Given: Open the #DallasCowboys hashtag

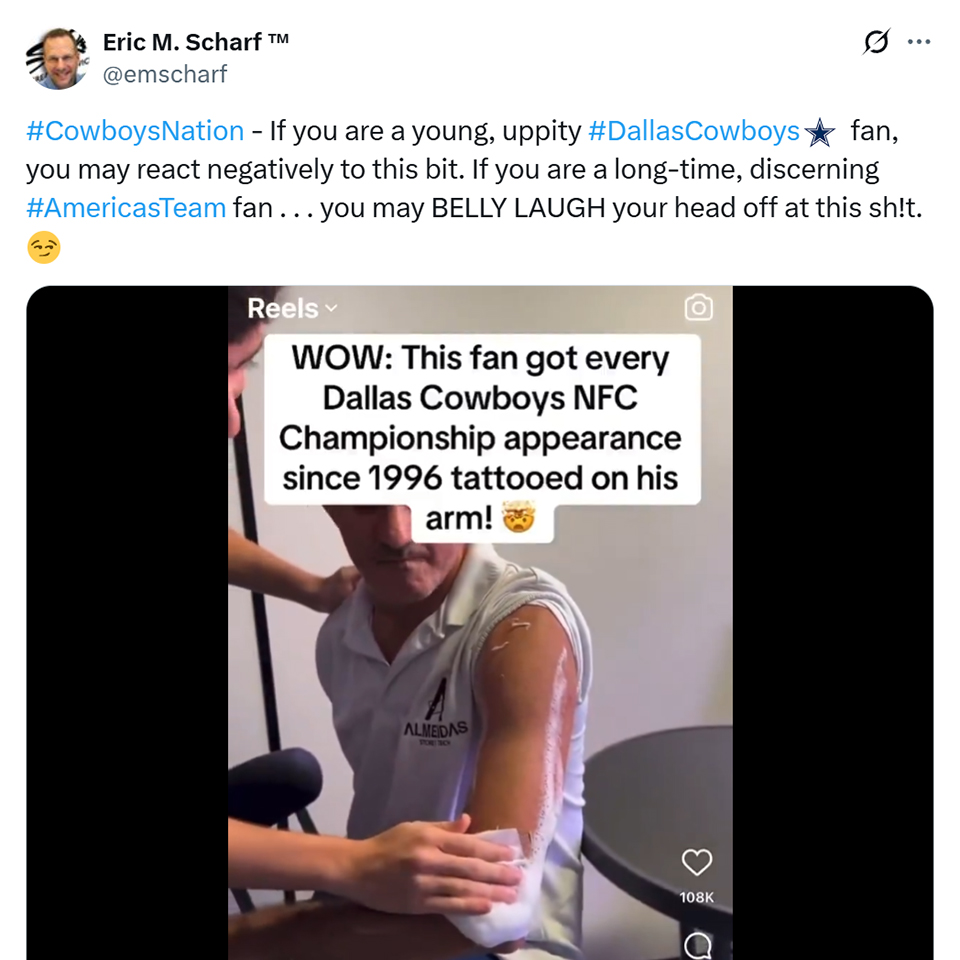Looking at the screenshot, I should 694,131.
